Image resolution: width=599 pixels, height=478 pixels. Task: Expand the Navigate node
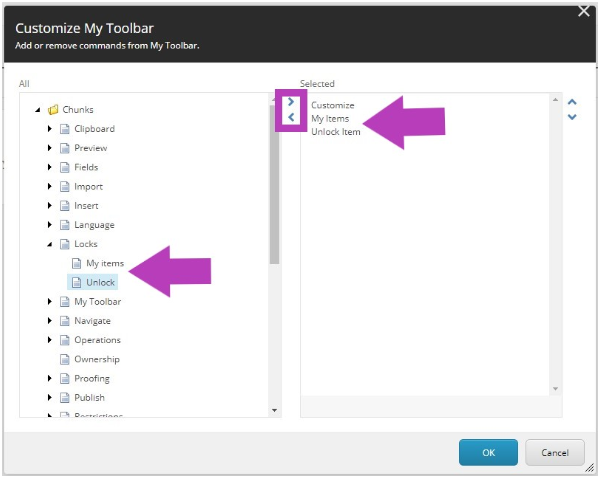coord(49,321)
